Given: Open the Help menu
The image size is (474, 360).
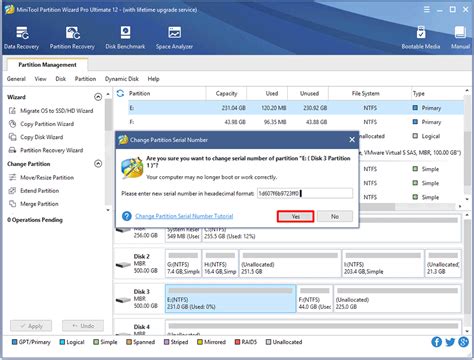Looking at the screenshot, I should tap(153, 79).
